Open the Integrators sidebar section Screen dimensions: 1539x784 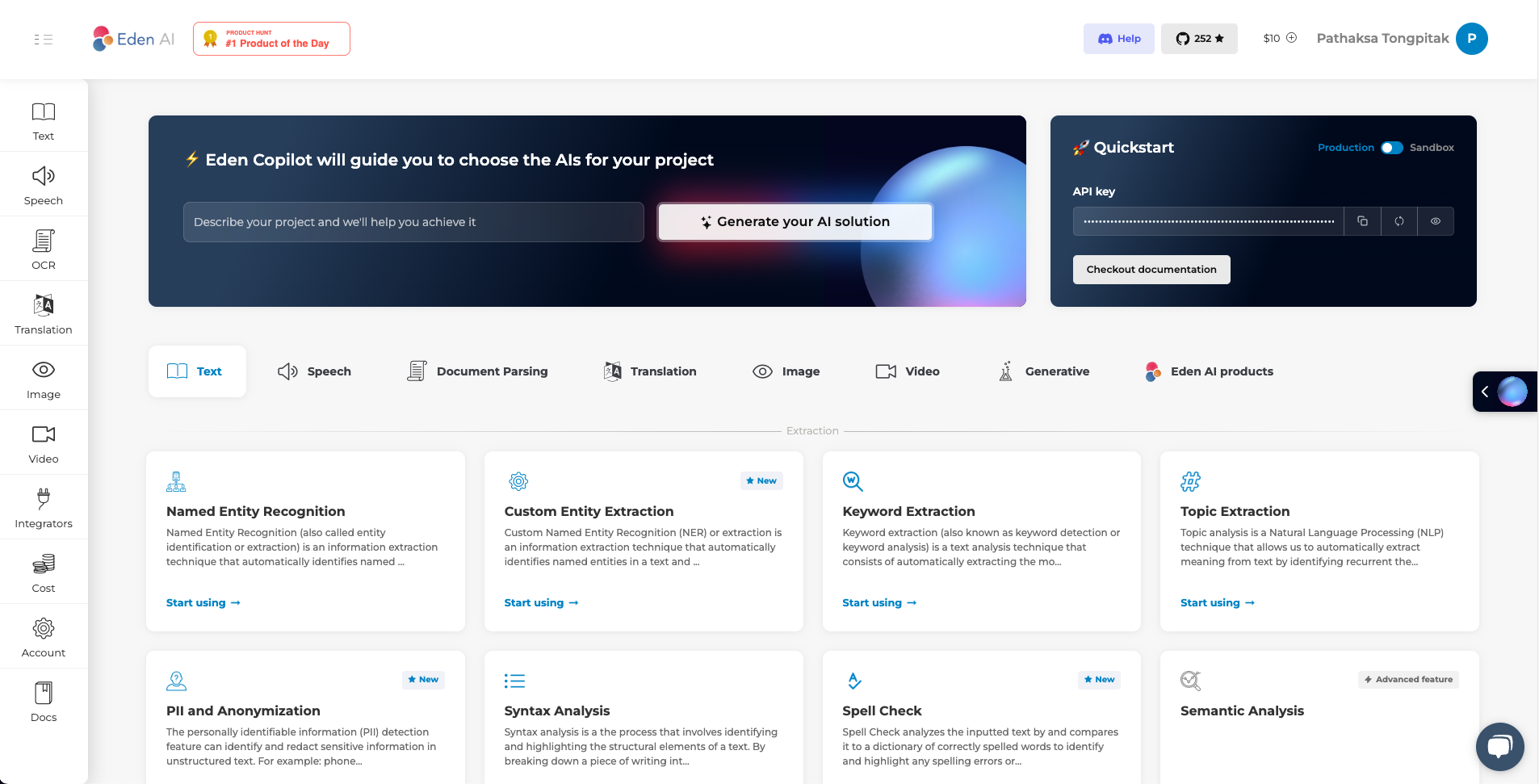44,506
